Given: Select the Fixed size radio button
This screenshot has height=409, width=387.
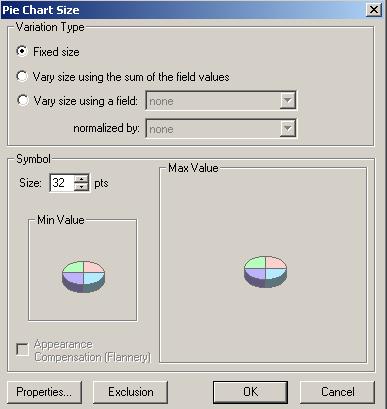Looking at the screenshot, I should click(x=22, y=52).
